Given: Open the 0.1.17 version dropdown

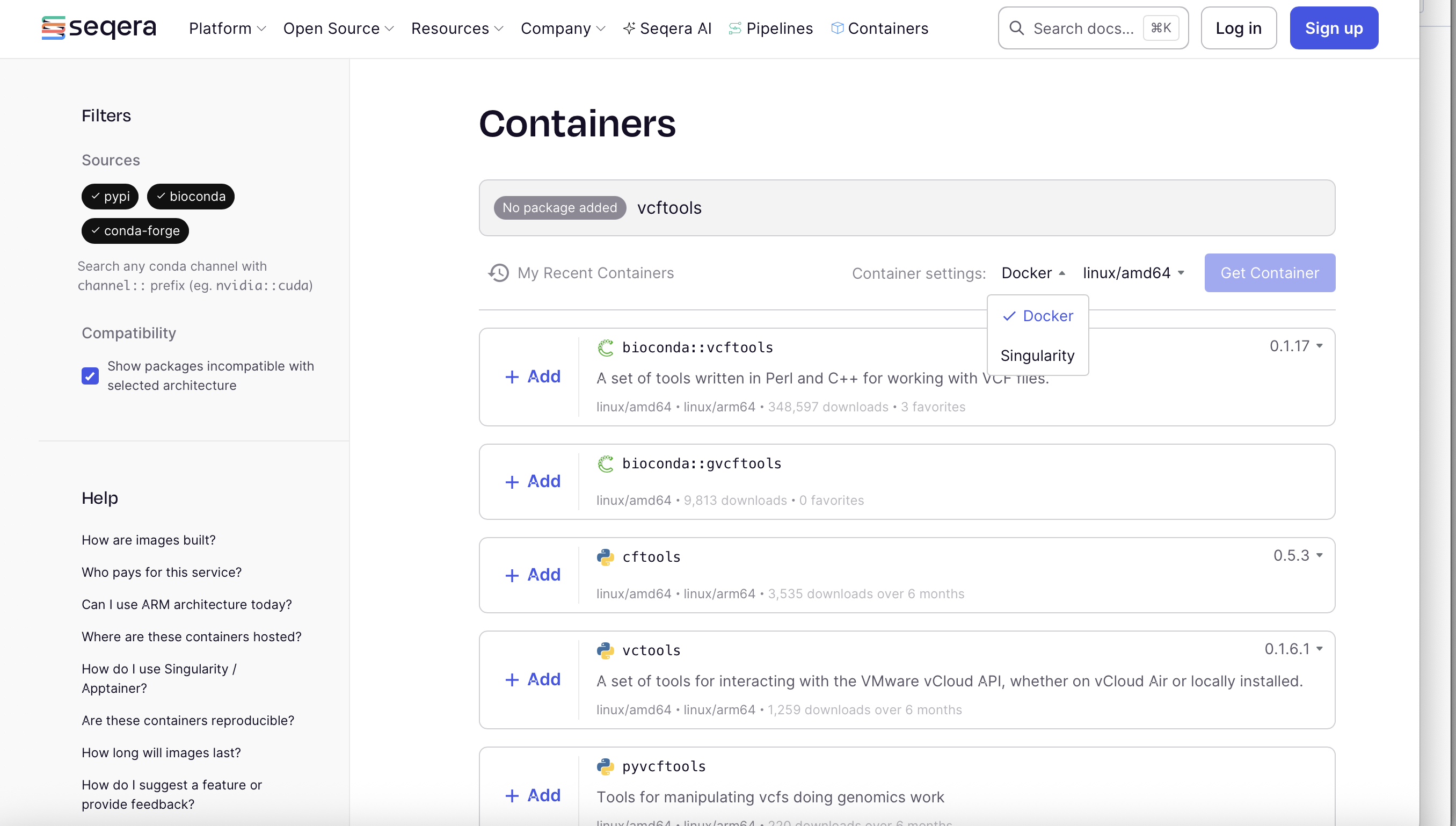Looking at the screenshot, I should 1296,346.
